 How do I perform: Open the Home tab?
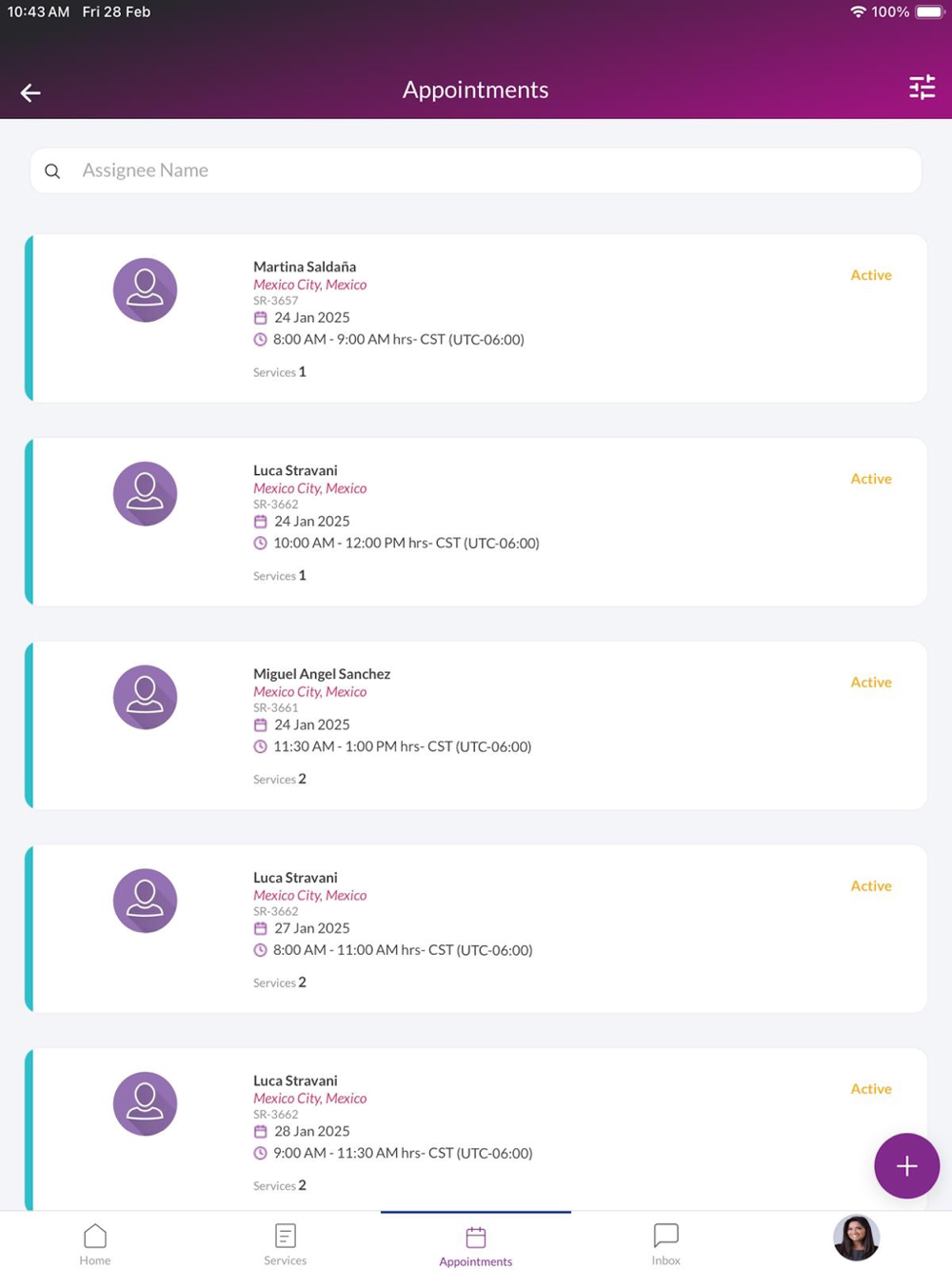pyautogui.click(x=95, y=1243)
